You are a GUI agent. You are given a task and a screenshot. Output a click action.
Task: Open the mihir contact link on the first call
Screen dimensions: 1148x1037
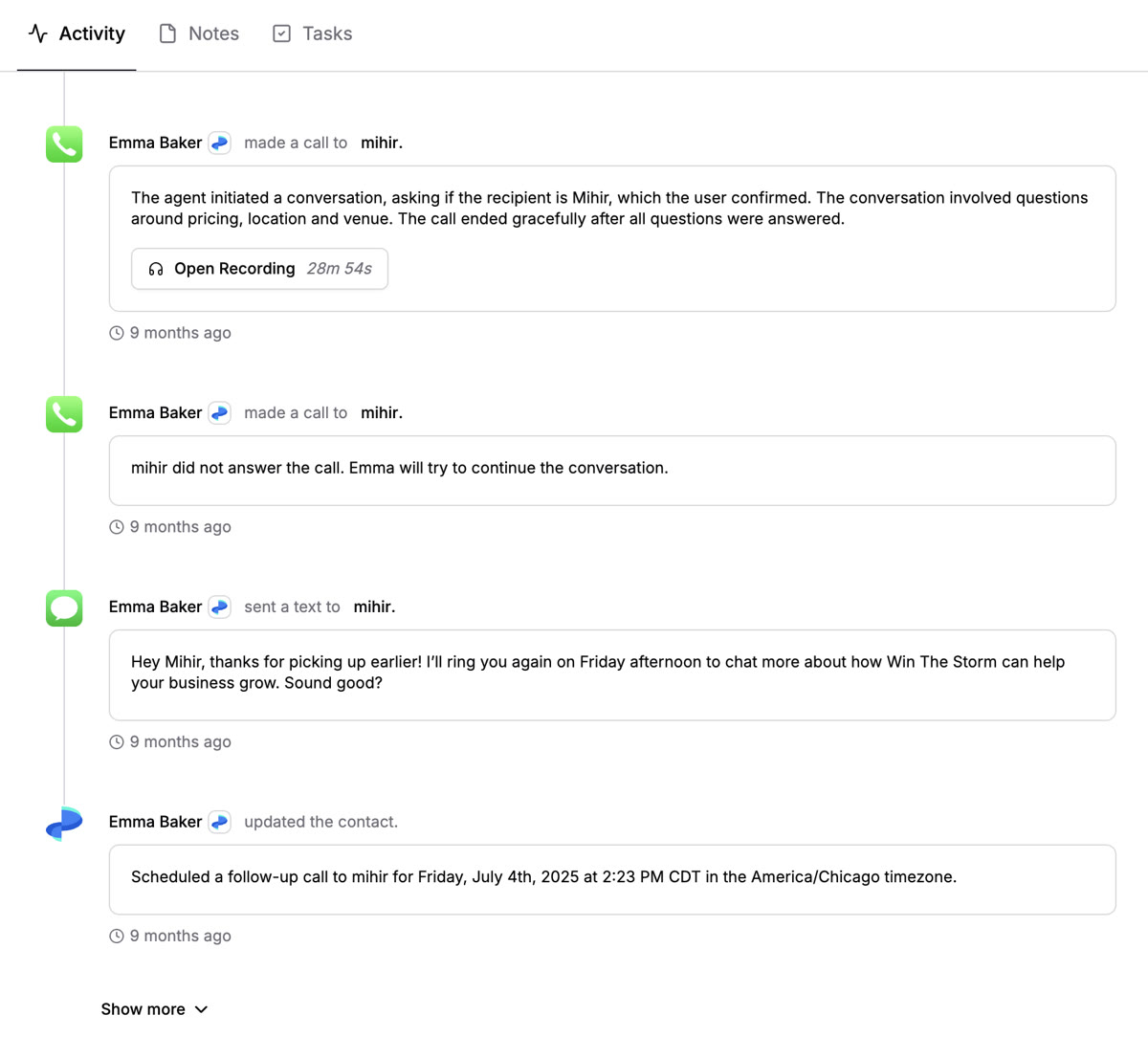[381, 142]
